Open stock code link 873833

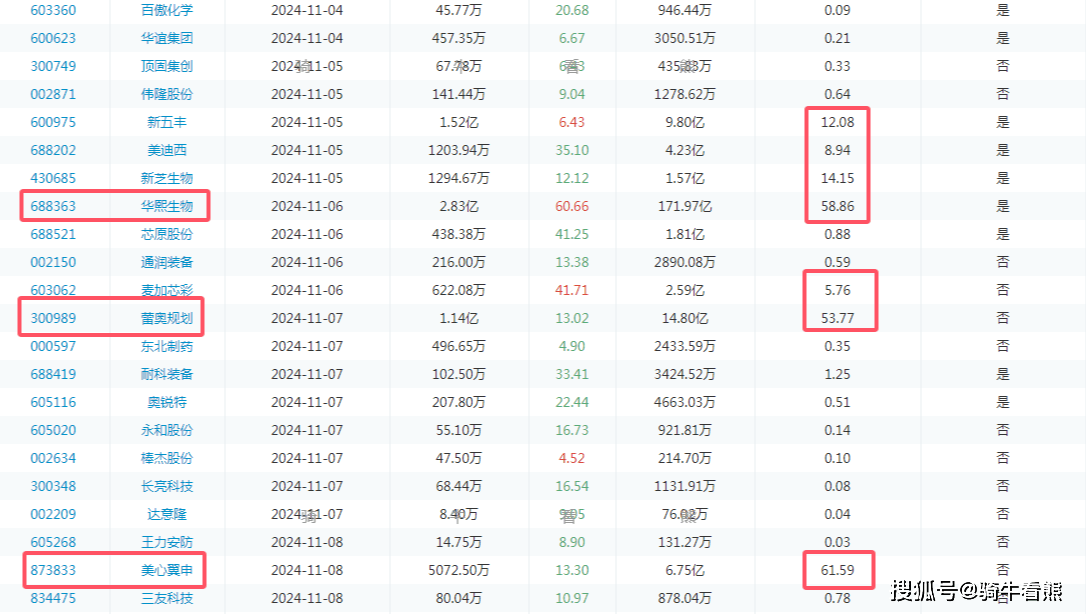click(53, 570)
